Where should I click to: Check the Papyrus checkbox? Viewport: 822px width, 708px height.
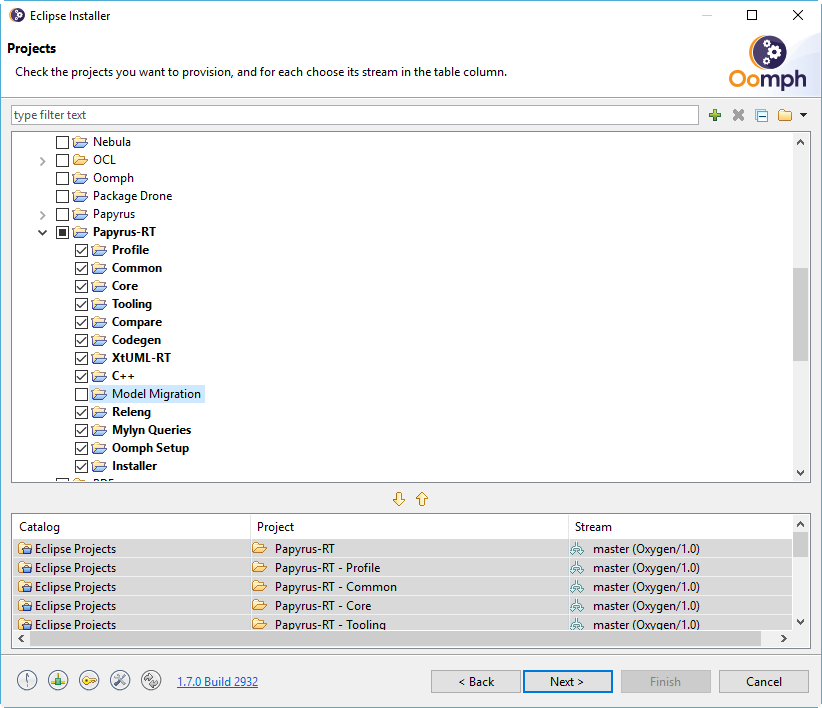coord(62,214)
